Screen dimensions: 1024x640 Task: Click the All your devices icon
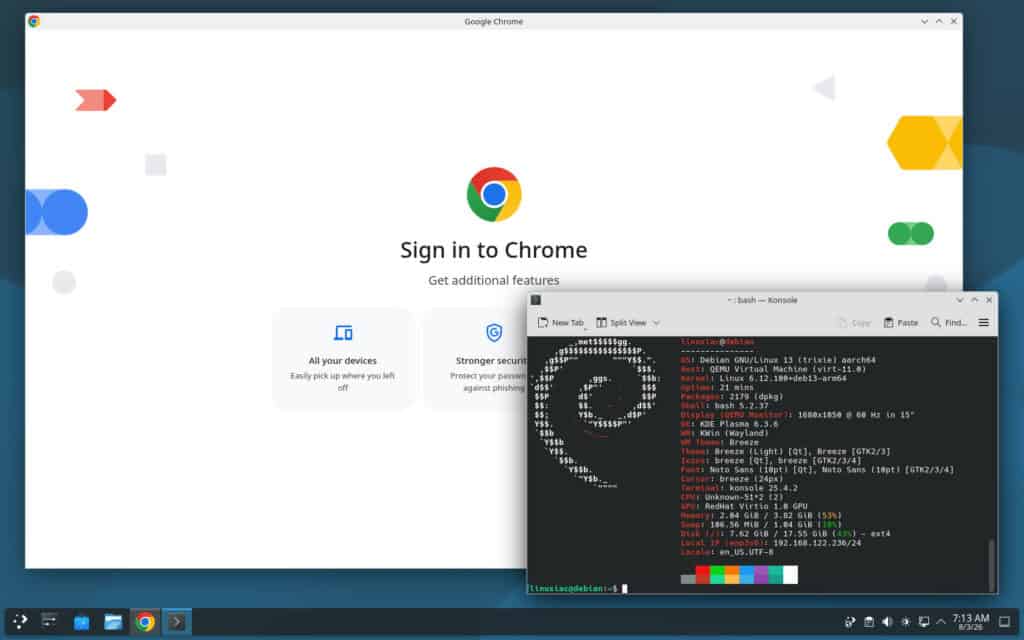(x=343, y=333)
